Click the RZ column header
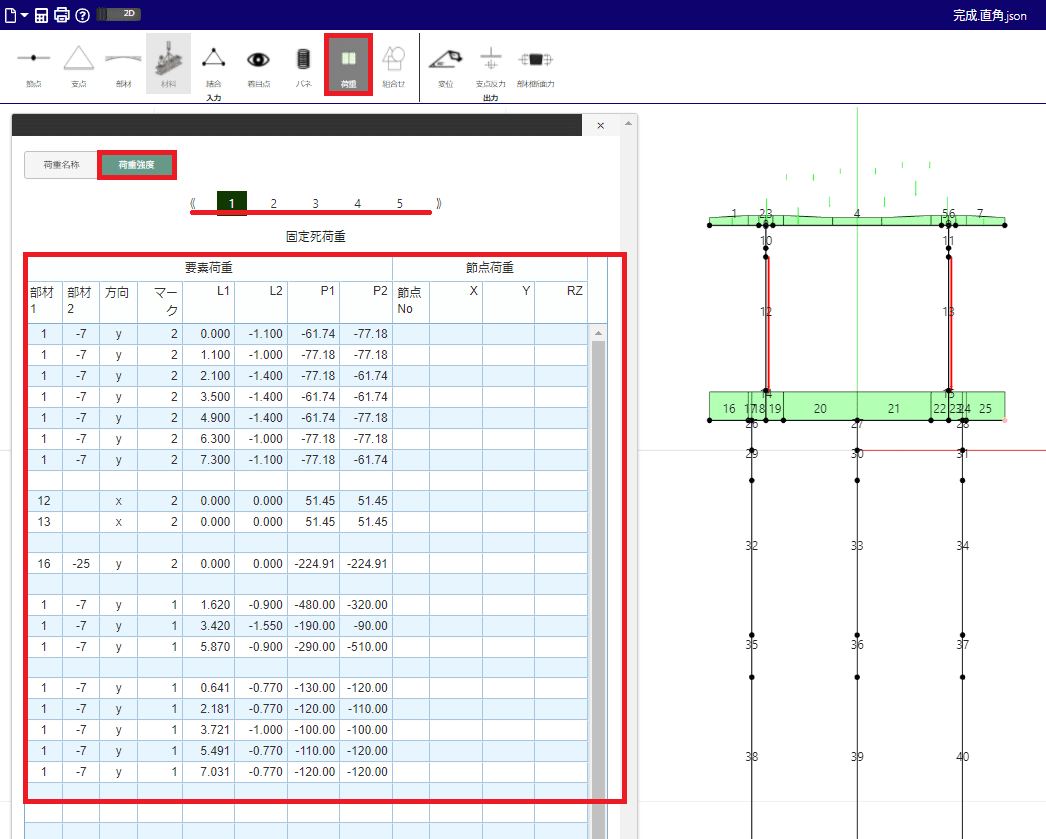This screenshot has height=839, width=1046. (561, 301)
